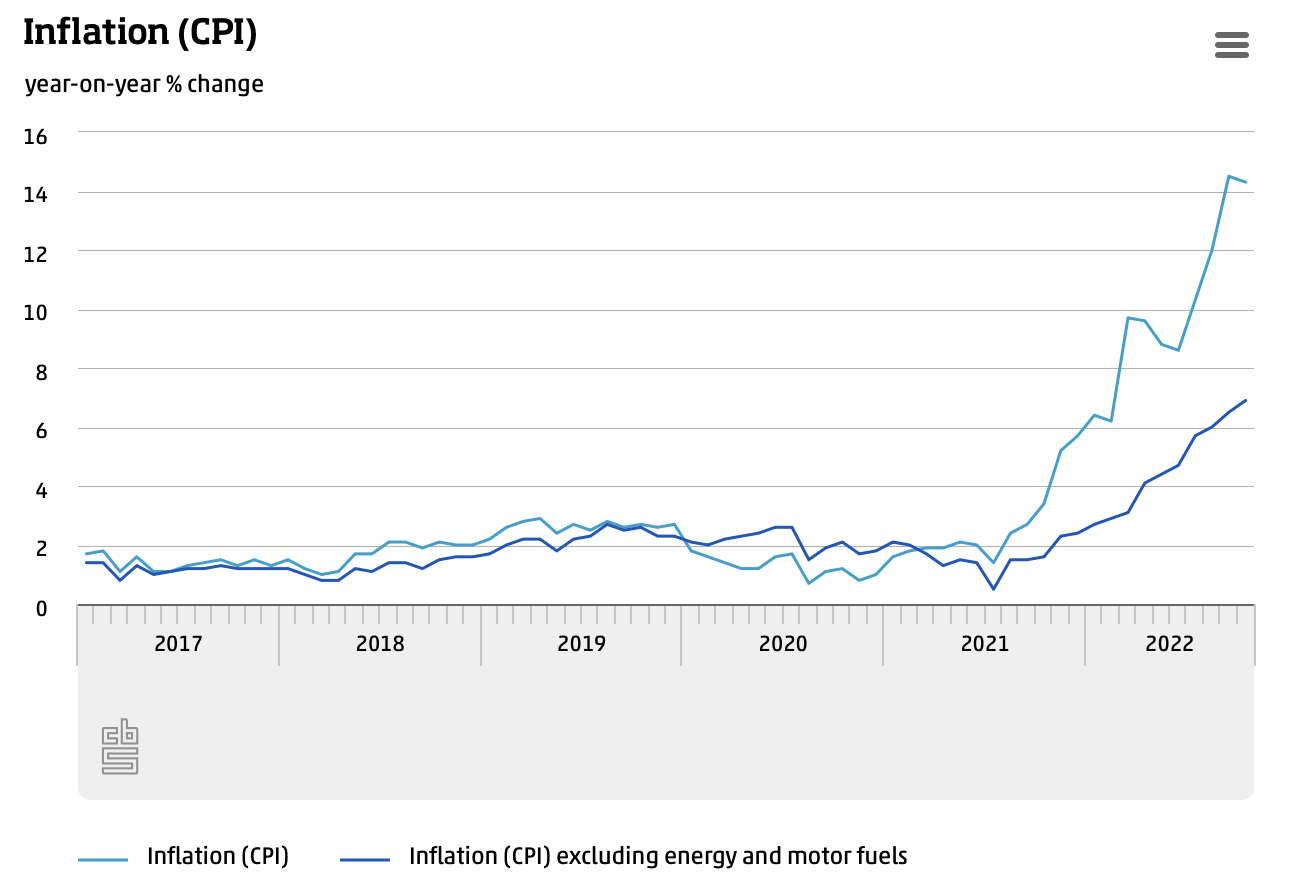Click the subtitle year-on-year % change

144,84
